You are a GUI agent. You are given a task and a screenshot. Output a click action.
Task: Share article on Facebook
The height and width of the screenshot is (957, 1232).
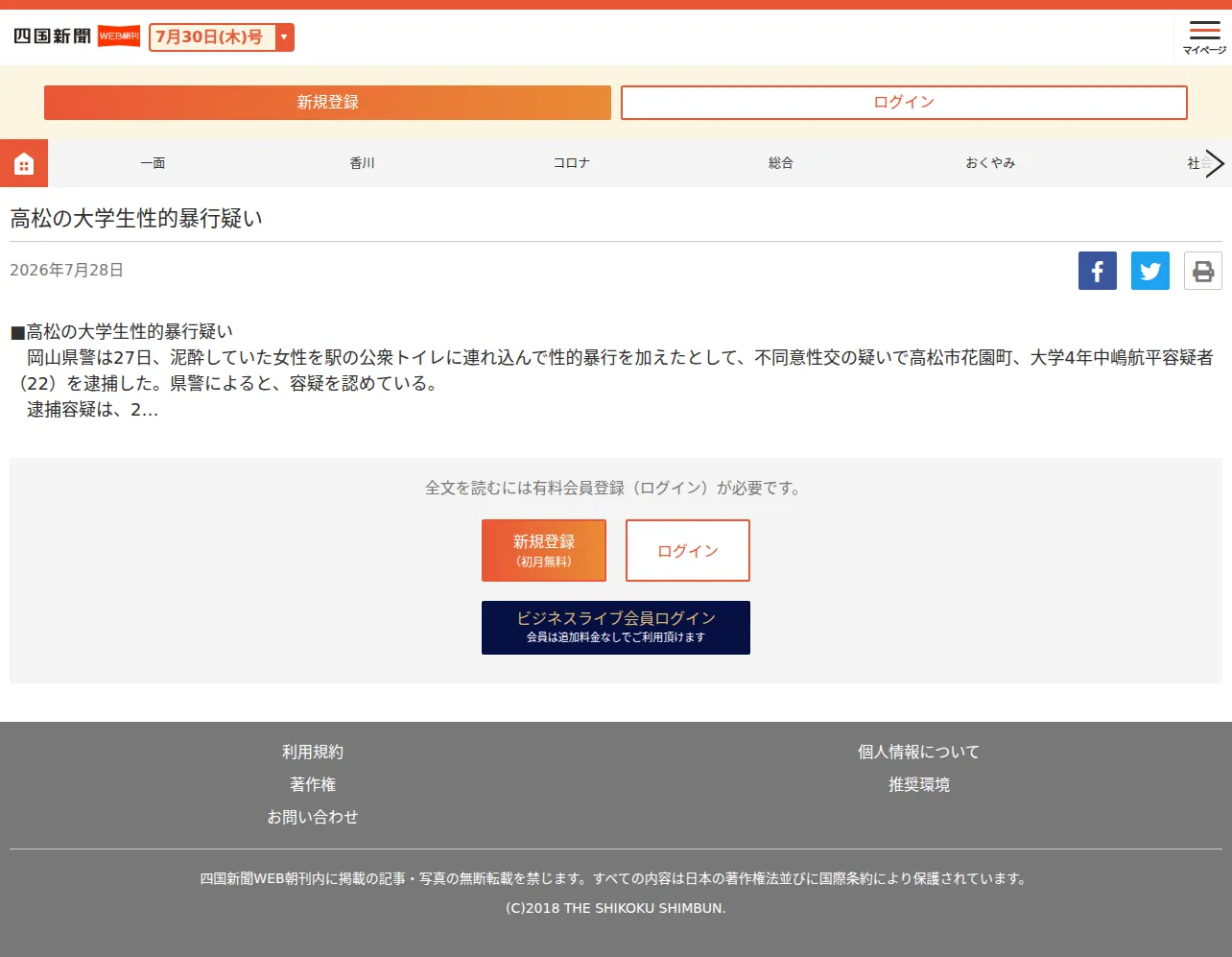tap(1098, 271)
